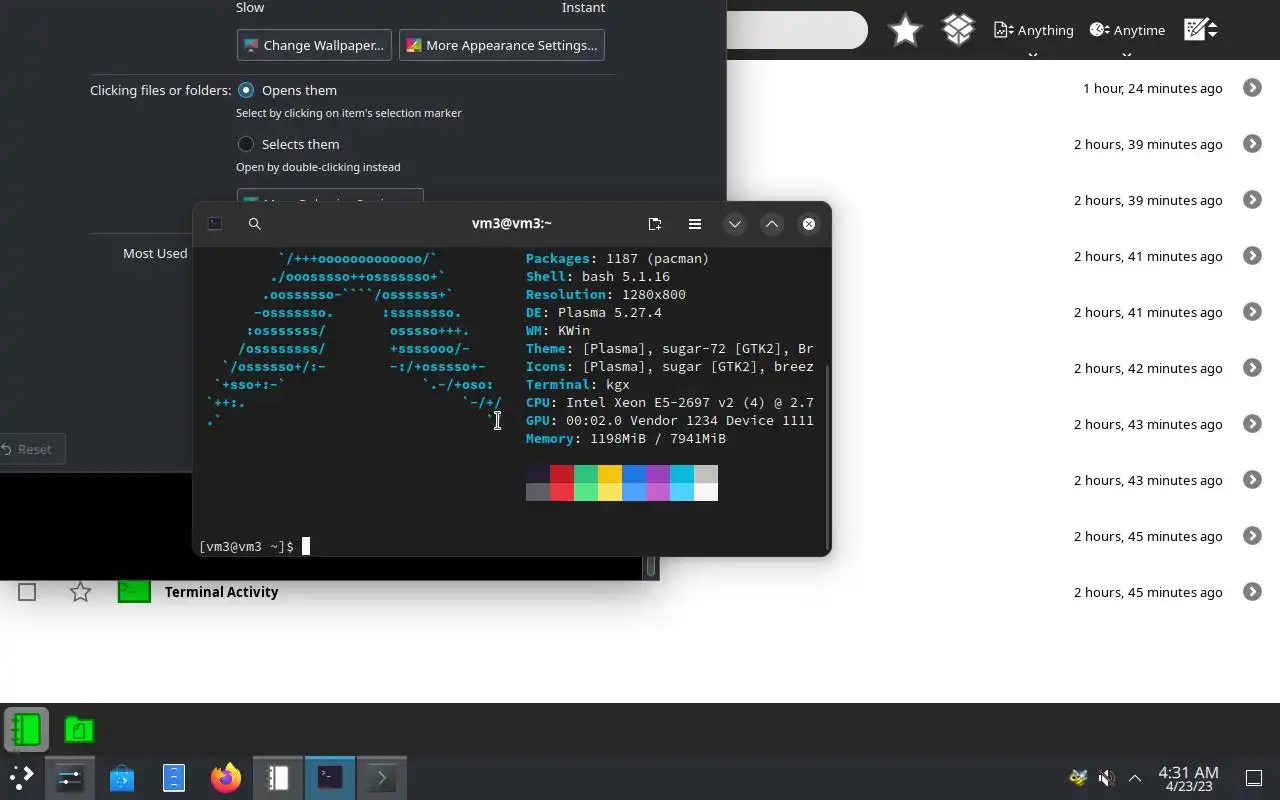The height and width of the screenshot is (800, 1280).
Task: Launch Firefox from the taskbar
Action: click(226, 777)
